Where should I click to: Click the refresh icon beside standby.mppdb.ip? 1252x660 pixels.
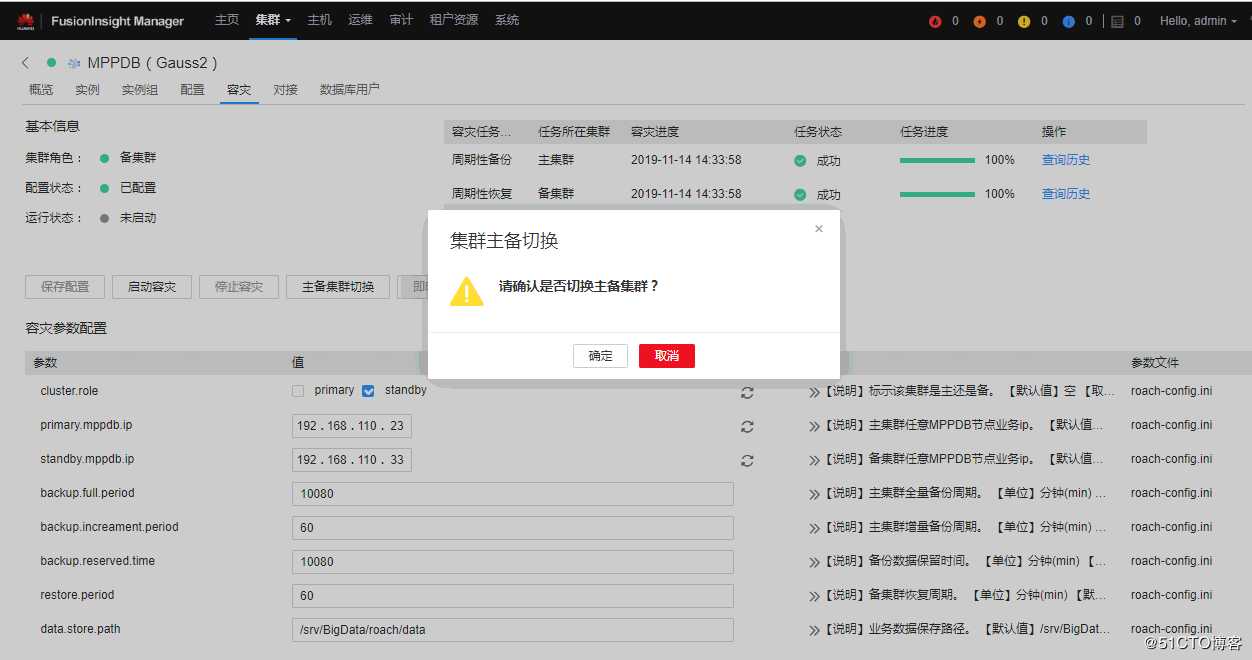(x=747, y=460)
